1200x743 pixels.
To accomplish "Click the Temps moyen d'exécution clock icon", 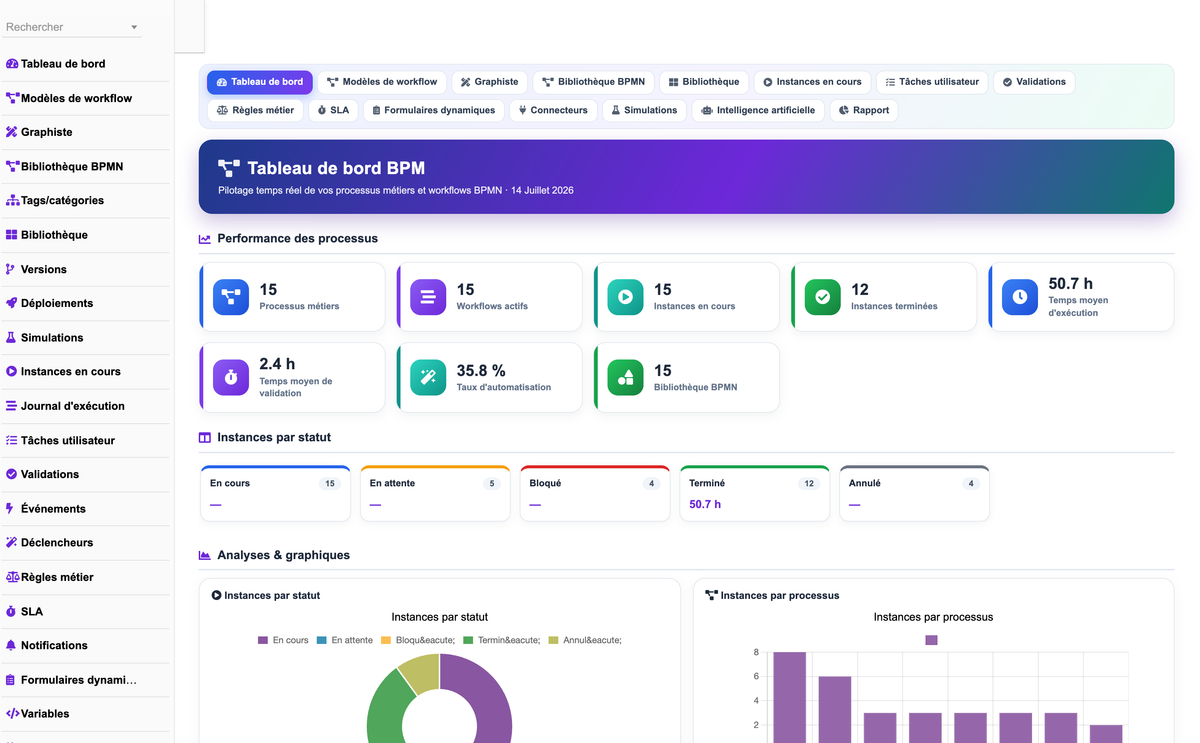I will [x=1020, y=297].
